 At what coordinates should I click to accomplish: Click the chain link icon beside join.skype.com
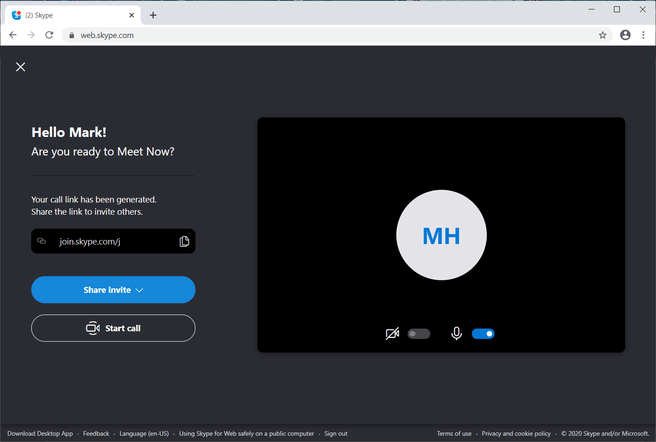point(41,241)
